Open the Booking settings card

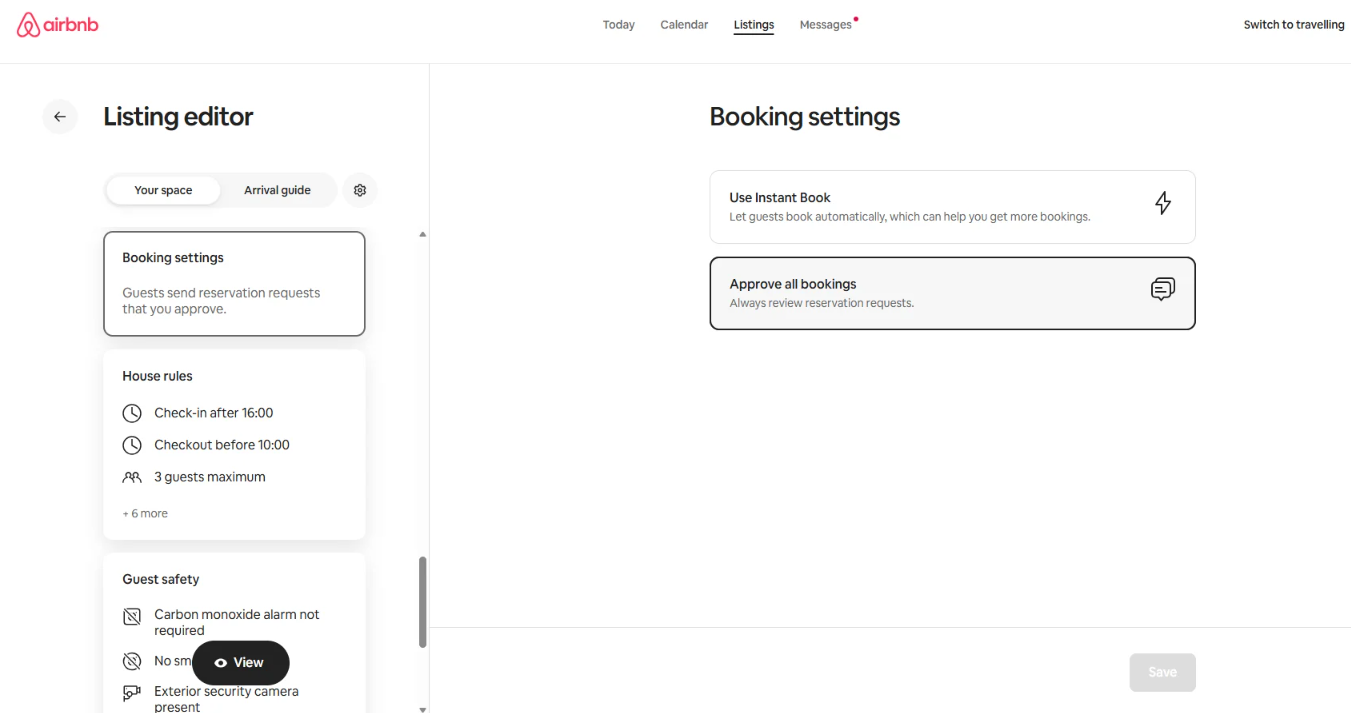click(x=234, y=284)
